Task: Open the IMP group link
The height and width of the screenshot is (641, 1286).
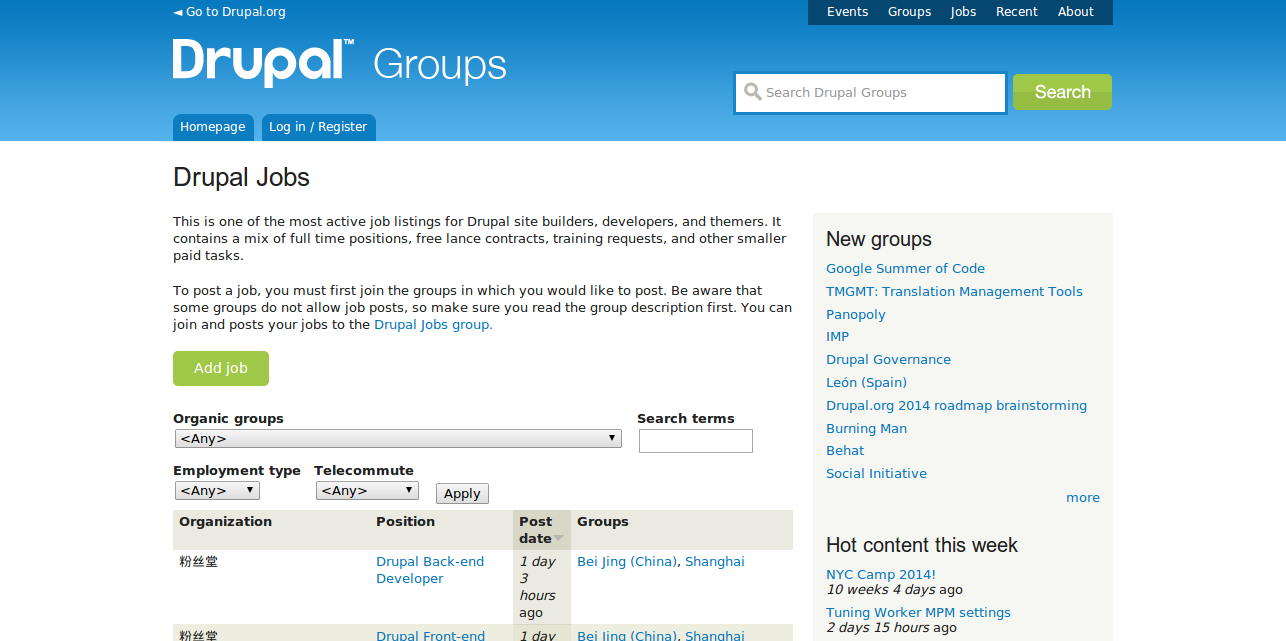Action: [837, 337]
